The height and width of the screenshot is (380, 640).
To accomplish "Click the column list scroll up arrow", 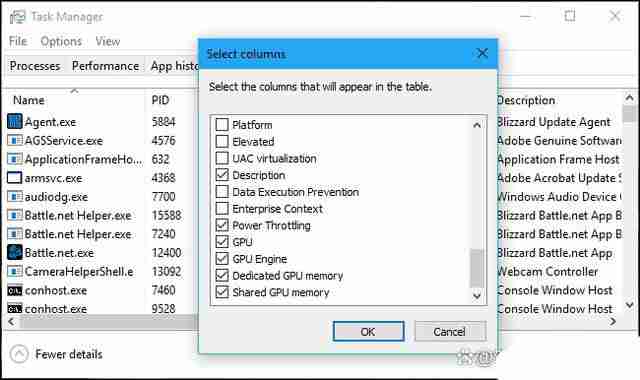I will click(476, 125).
